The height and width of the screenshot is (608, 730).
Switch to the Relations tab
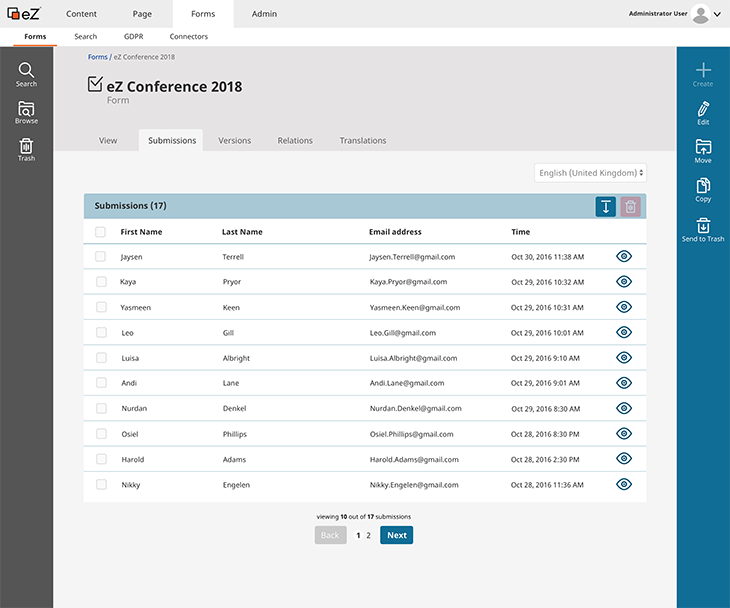[x=295, y=140]
